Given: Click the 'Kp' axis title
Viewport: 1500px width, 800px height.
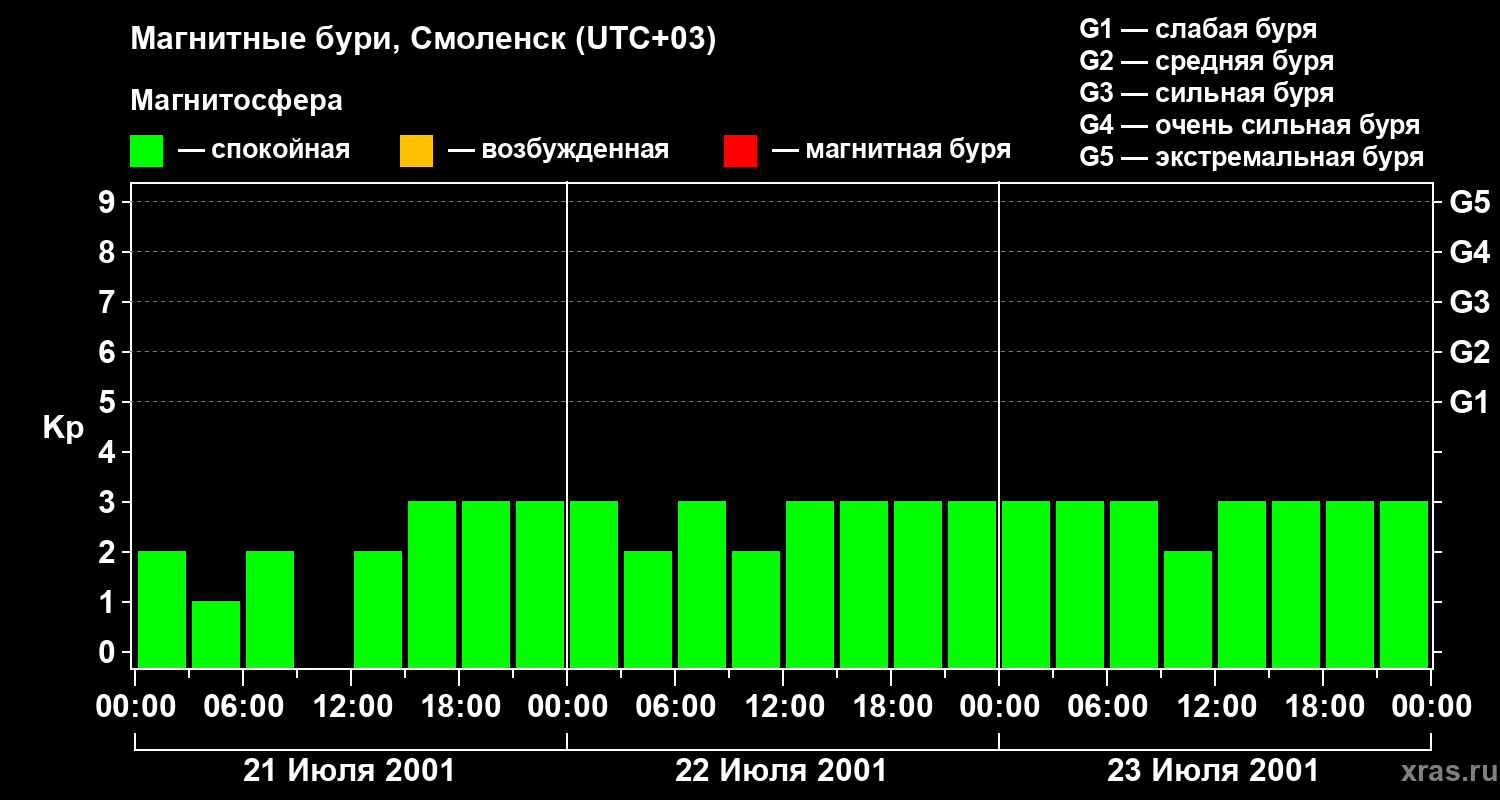Looking at the screenshot, I should [63, 428].
